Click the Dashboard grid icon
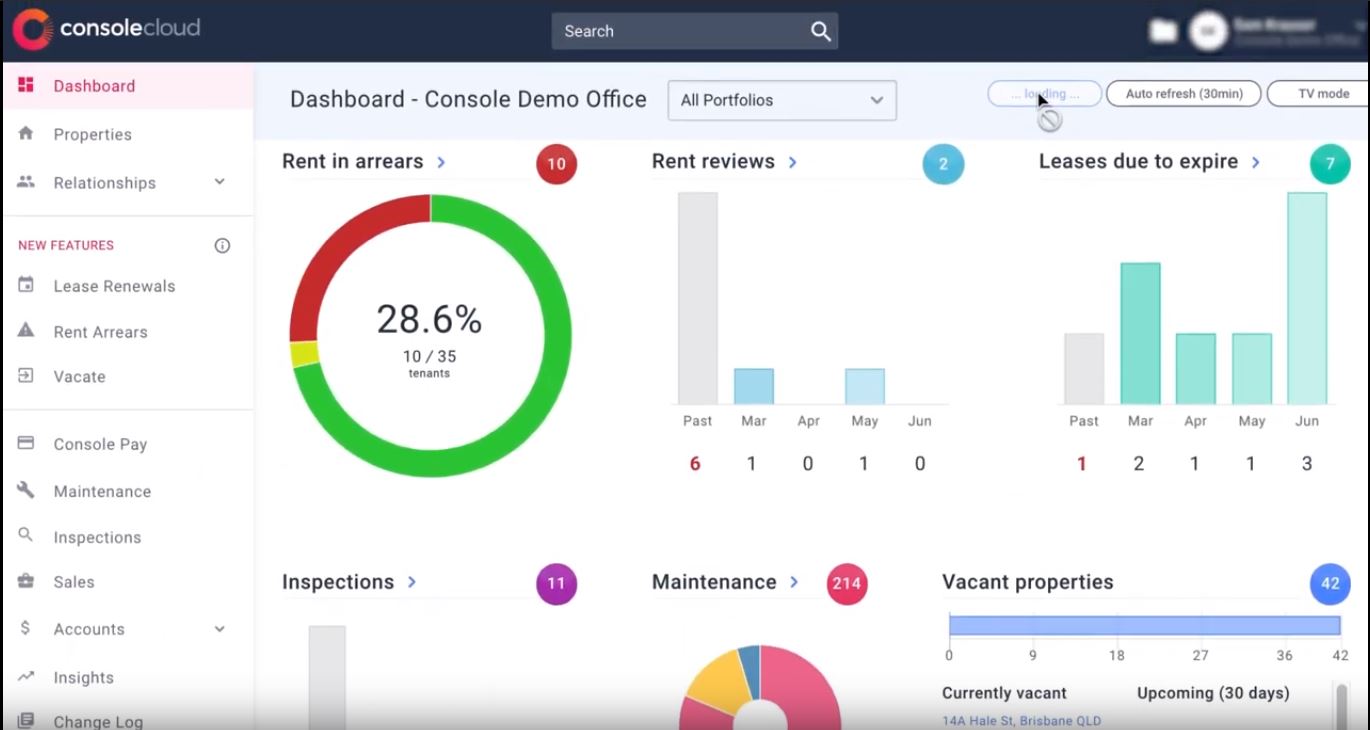The image size is (1370, 730). pyautogui.click(x=27, y=85)
